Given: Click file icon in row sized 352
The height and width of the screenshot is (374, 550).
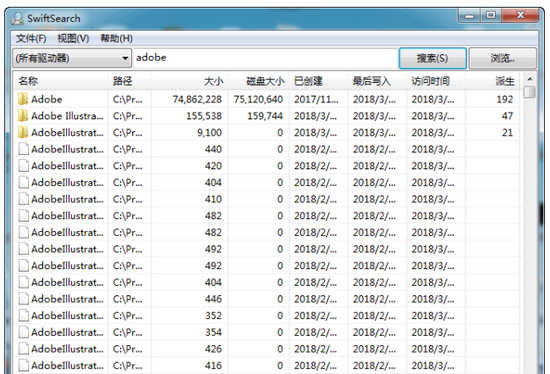Looking at the screenshot, I should [23, 315].
